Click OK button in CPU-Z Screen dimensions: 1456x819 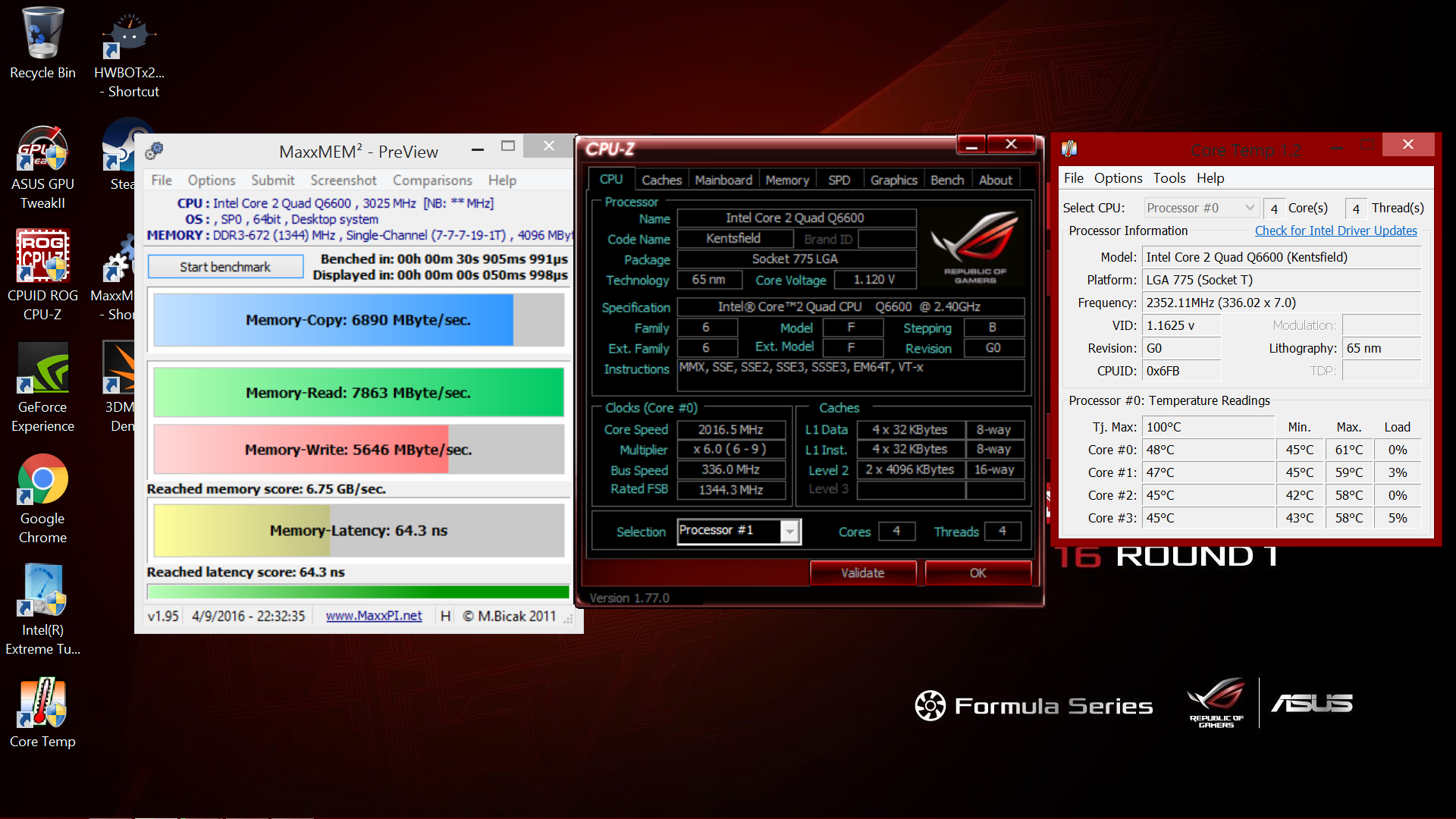click(x=978, y=573)
